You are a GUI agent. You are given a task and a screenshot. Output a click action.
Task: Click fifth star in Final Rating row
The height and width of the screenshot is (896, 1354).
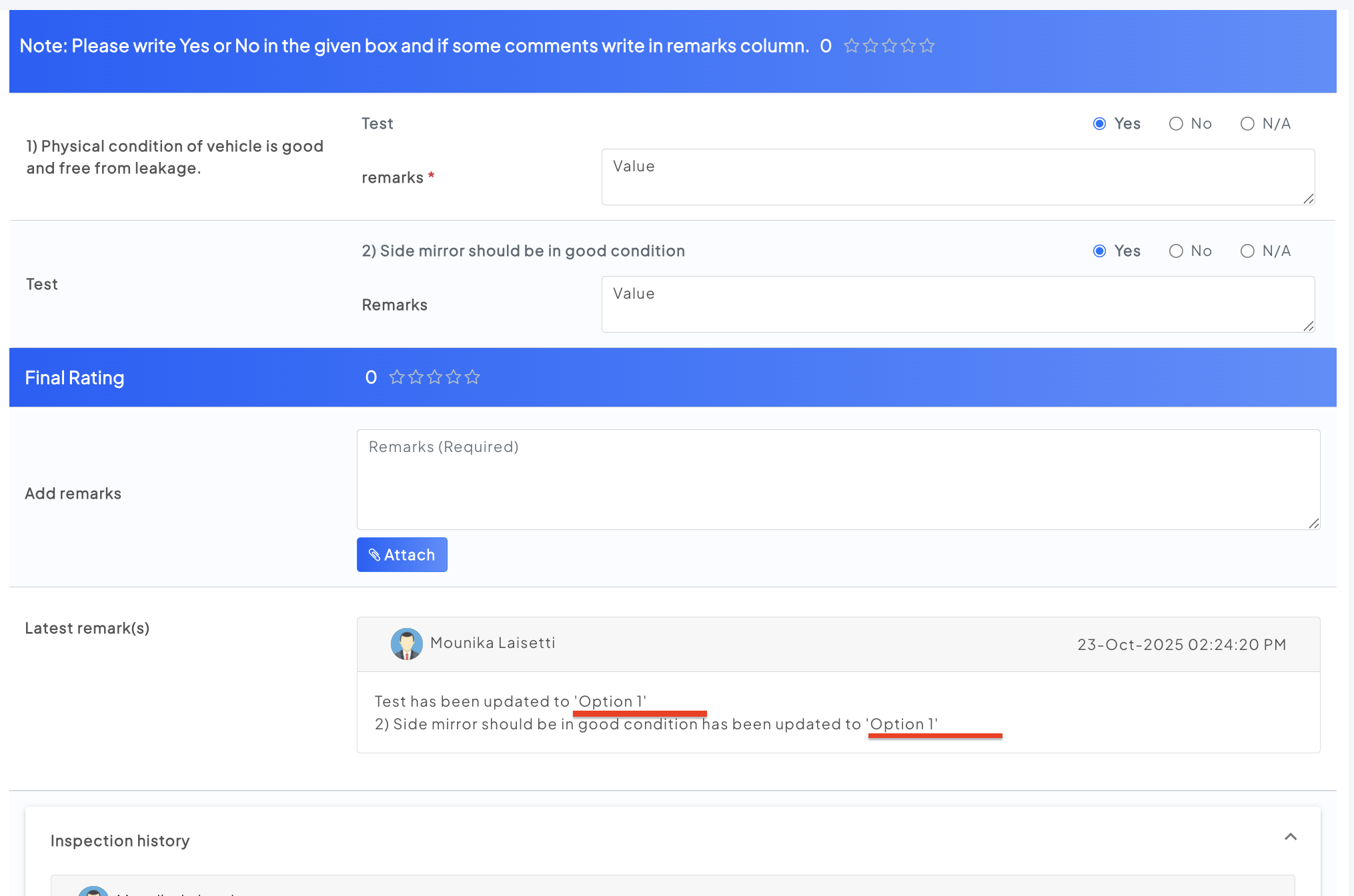tap(472, 377)
